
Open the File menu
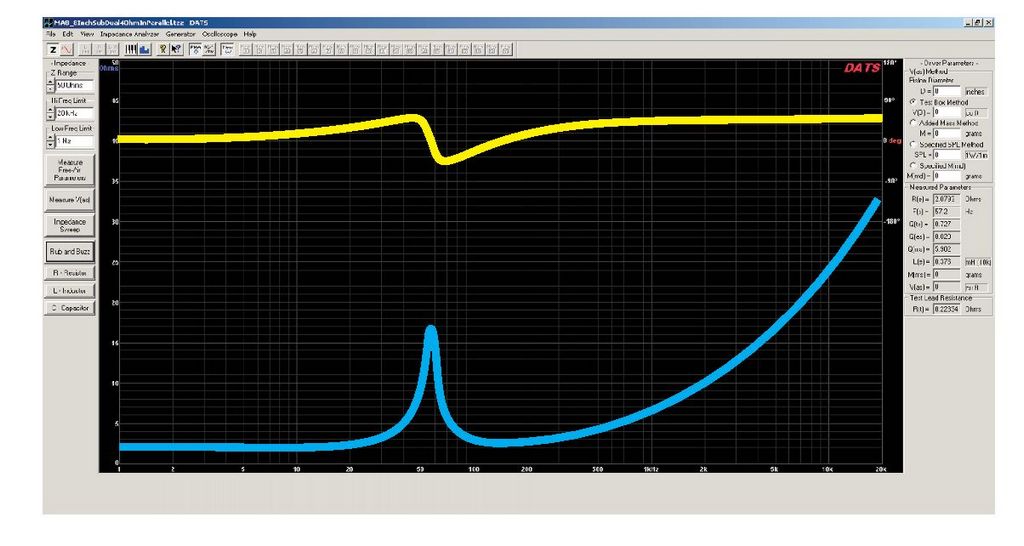[50, 34]
